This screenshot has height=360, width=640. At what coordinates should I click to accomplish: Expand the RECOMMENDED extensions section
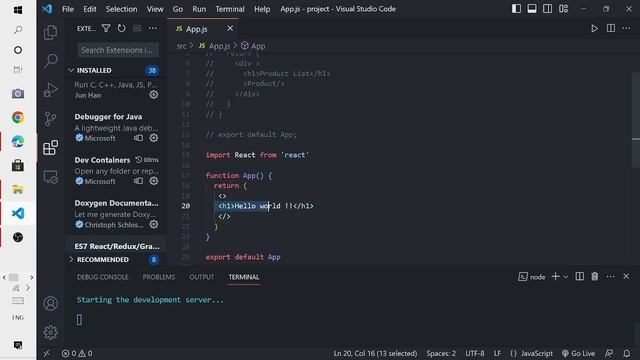click(x=116, y=260)
